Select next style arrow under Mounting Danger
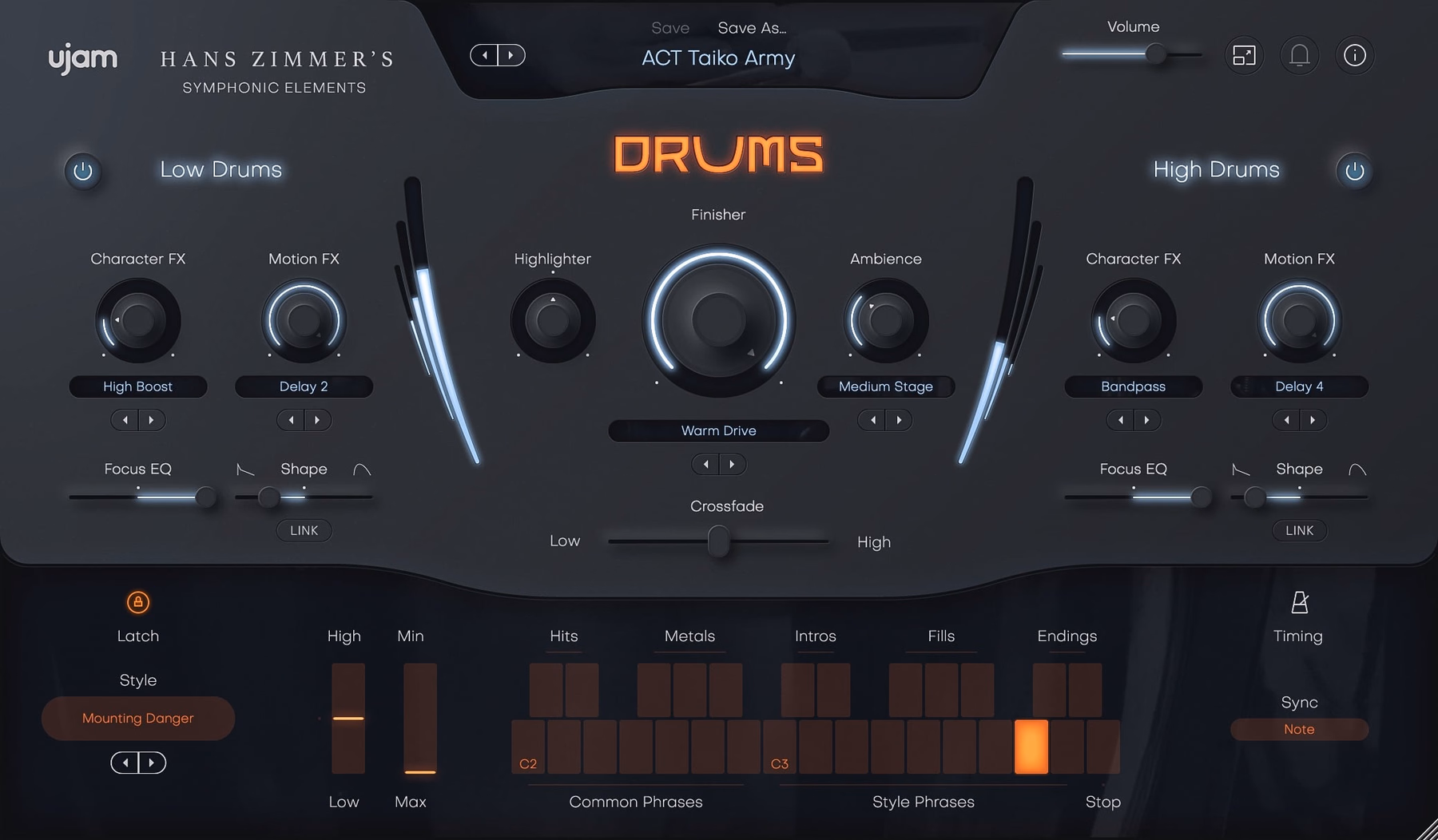 152,763
